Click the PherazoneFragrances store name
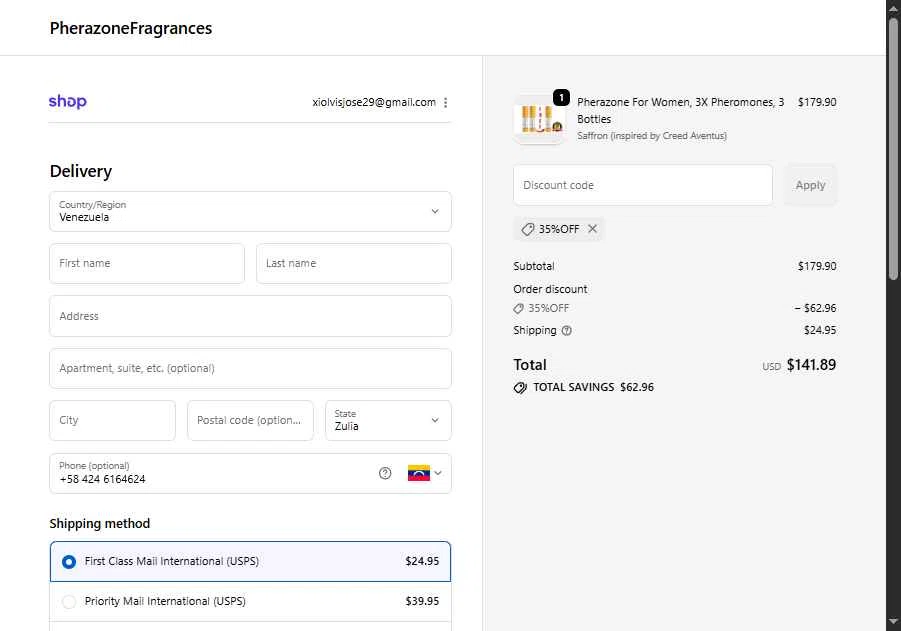This screenshot has height=631, width=901. (131, 28)
